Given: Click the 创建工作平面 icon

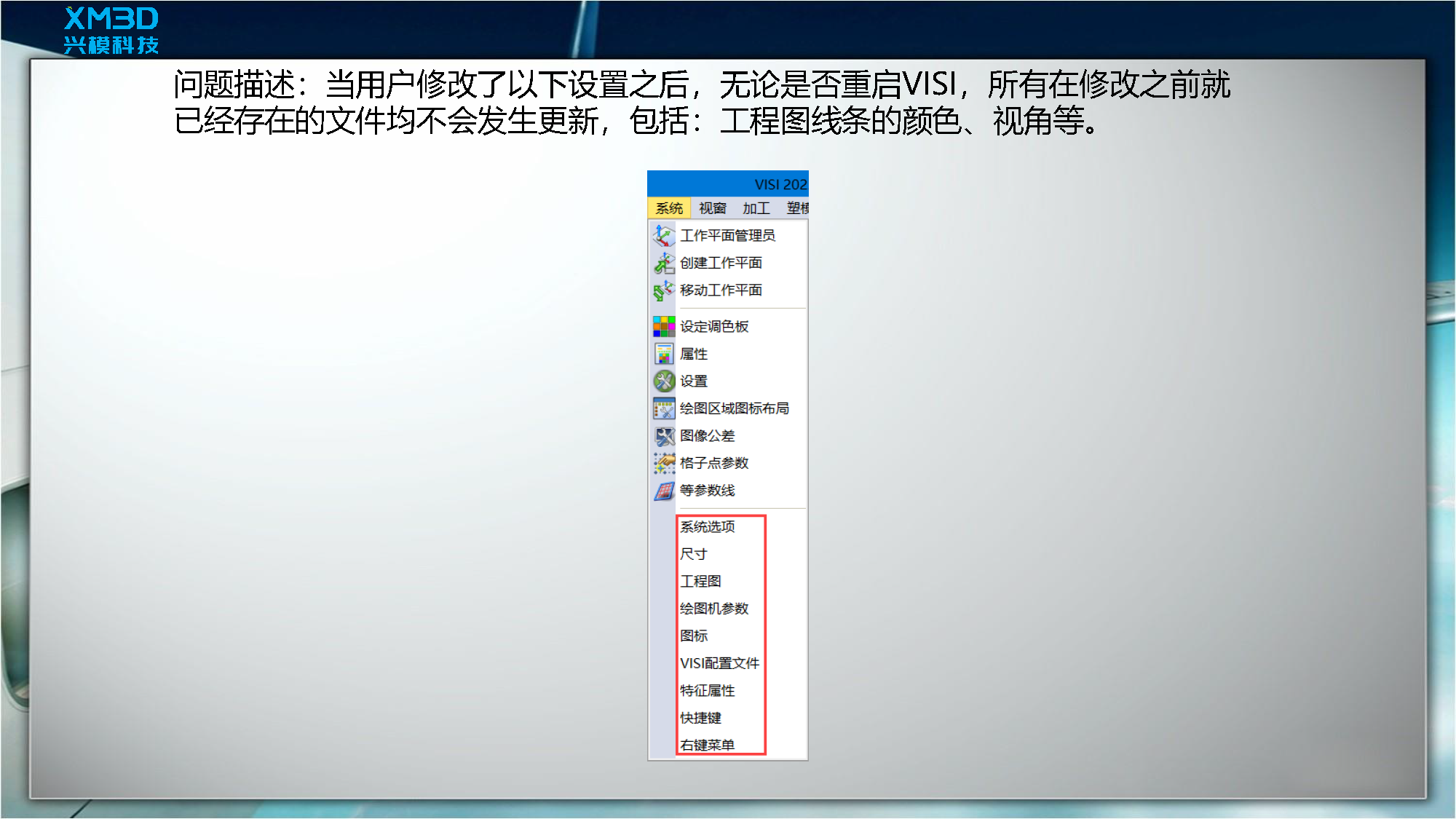Looking at the screenshot, I should pos(663,263).
